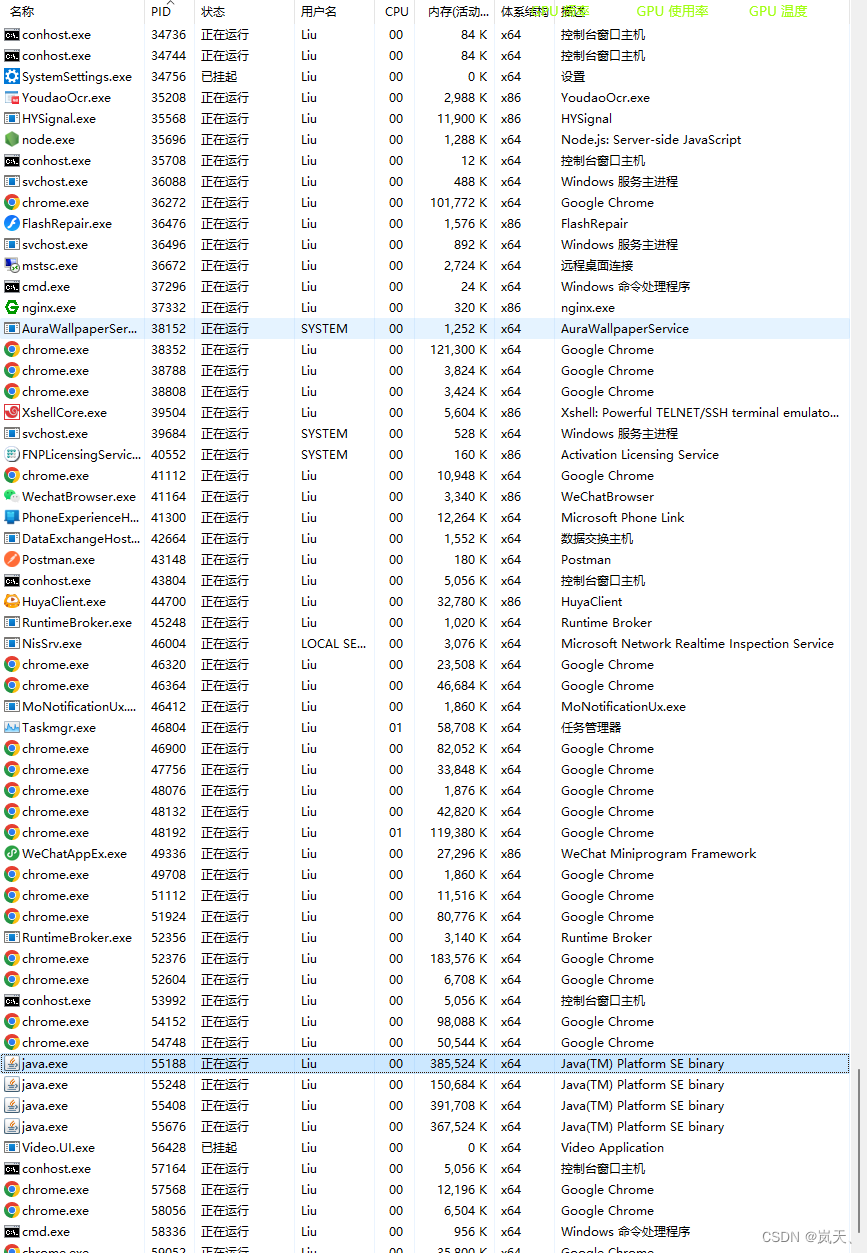The width and height of the screenshot is (867, 1253).
Task: Select chrome.exe row with PID 38352
Action: click(425, 350)
